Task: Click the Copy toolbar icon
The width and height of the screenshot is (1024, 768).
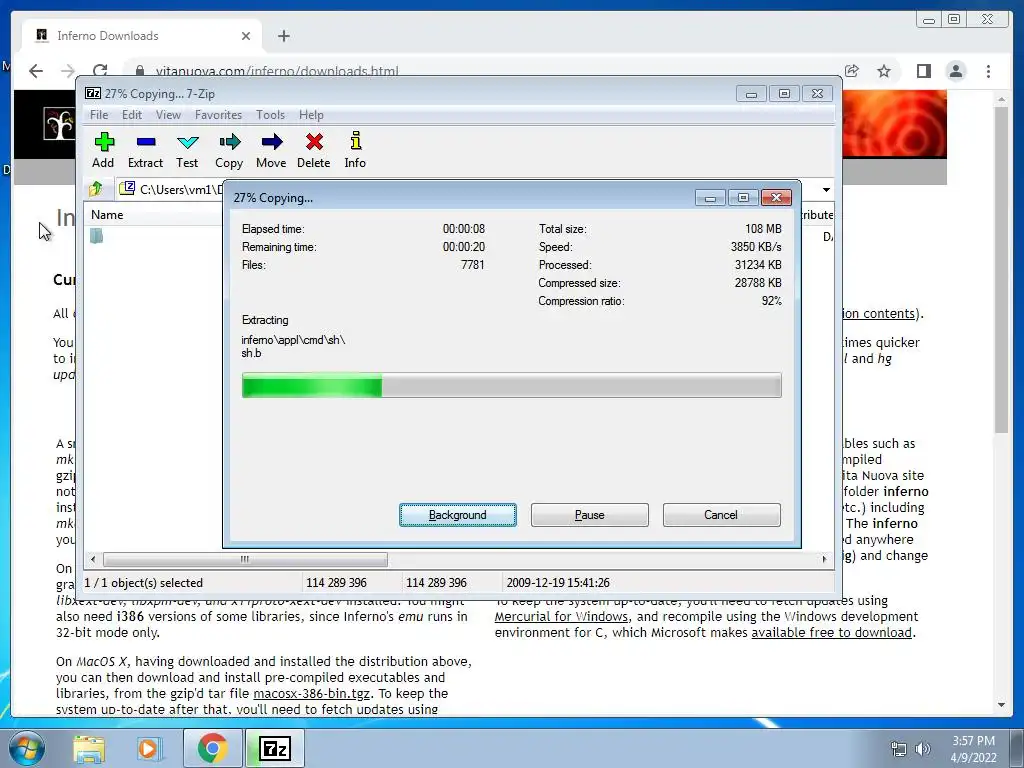Action: pyautogui.click(x=229, y=150)
